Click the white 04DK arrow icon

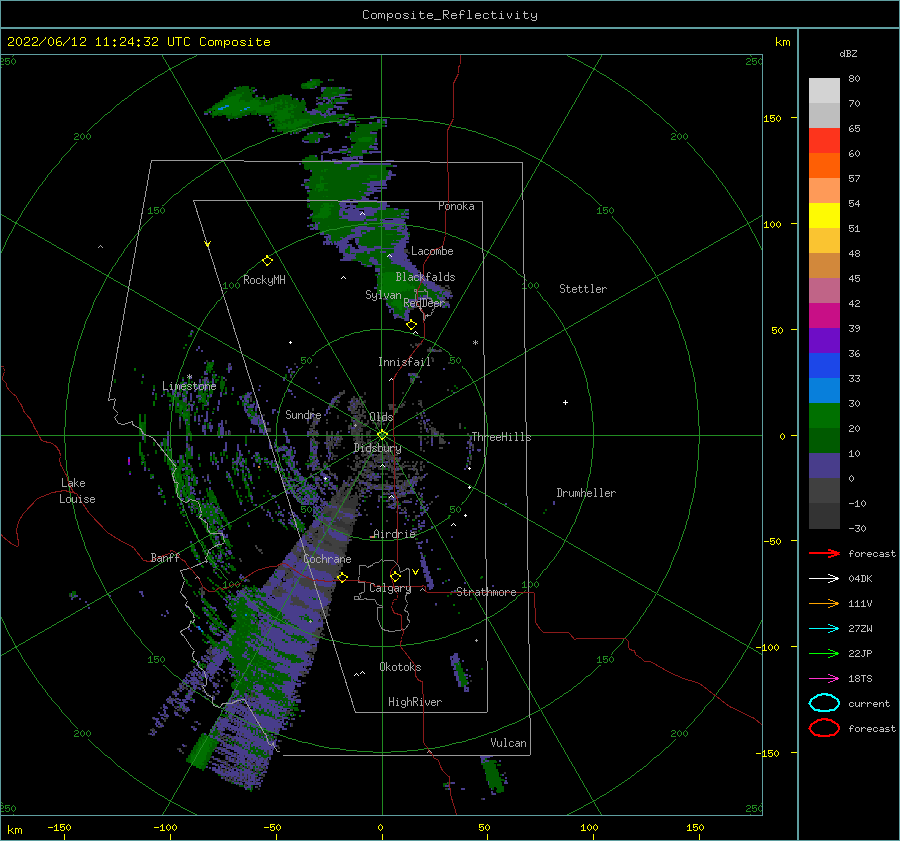(824, 579)
